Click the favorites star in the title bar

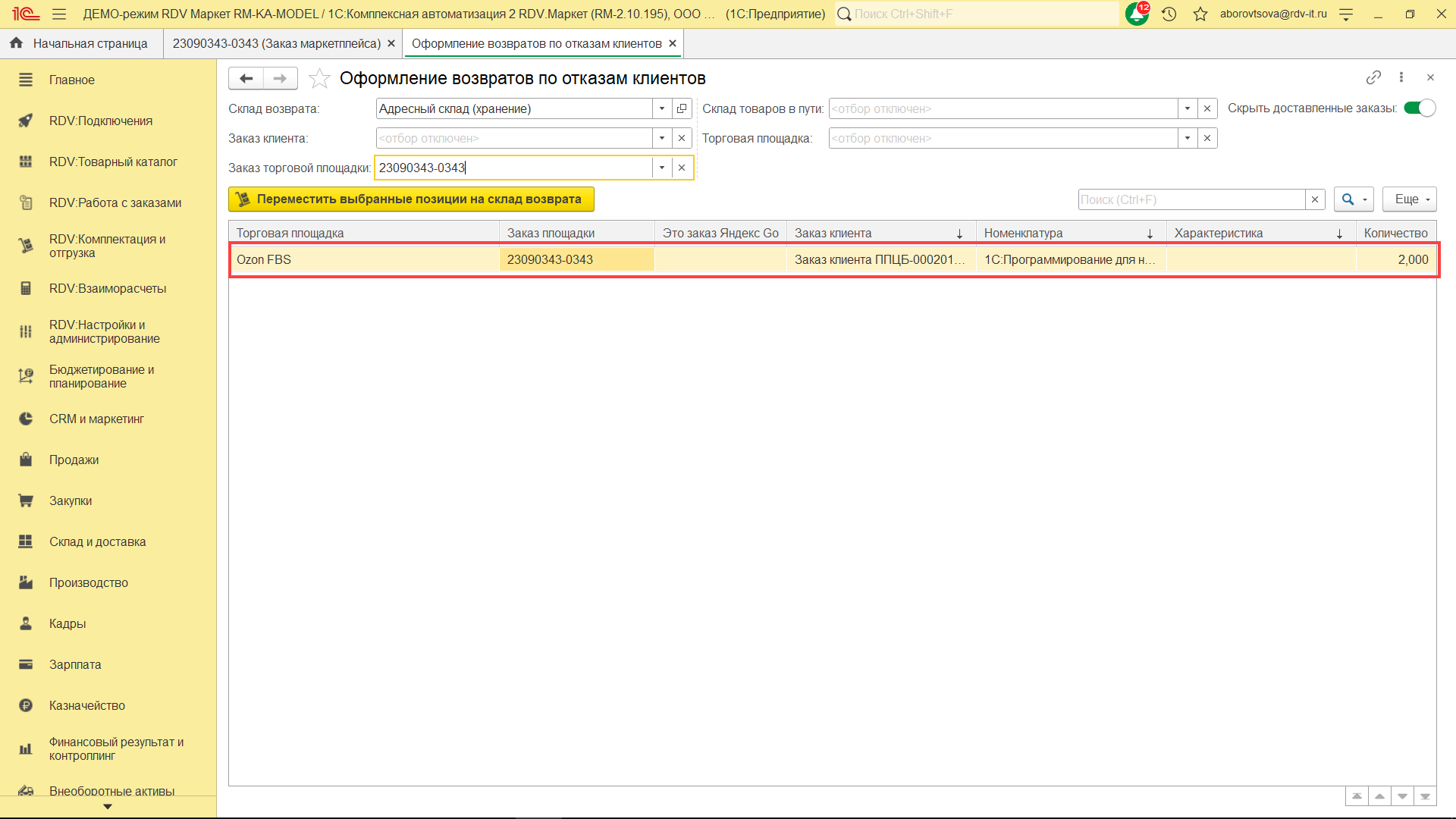point(1200,14)
